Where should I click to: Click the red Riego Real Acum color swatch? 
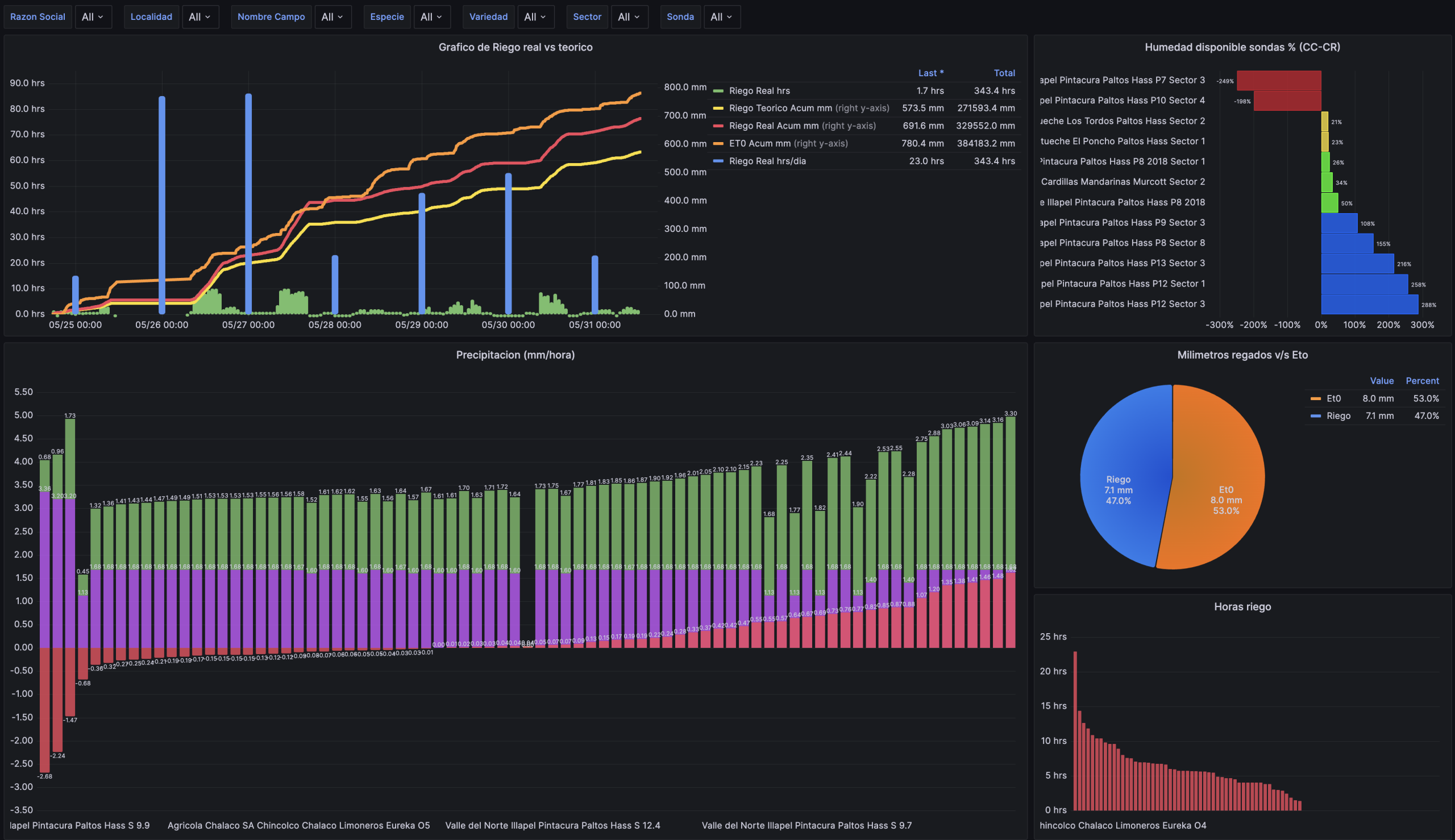point(718,126)
